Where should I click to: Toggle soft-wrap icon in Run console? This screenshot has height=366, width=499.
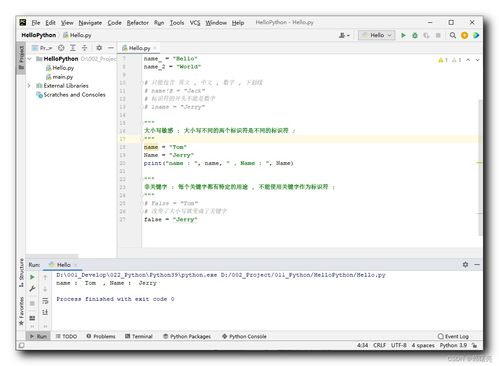click(45, 300)
